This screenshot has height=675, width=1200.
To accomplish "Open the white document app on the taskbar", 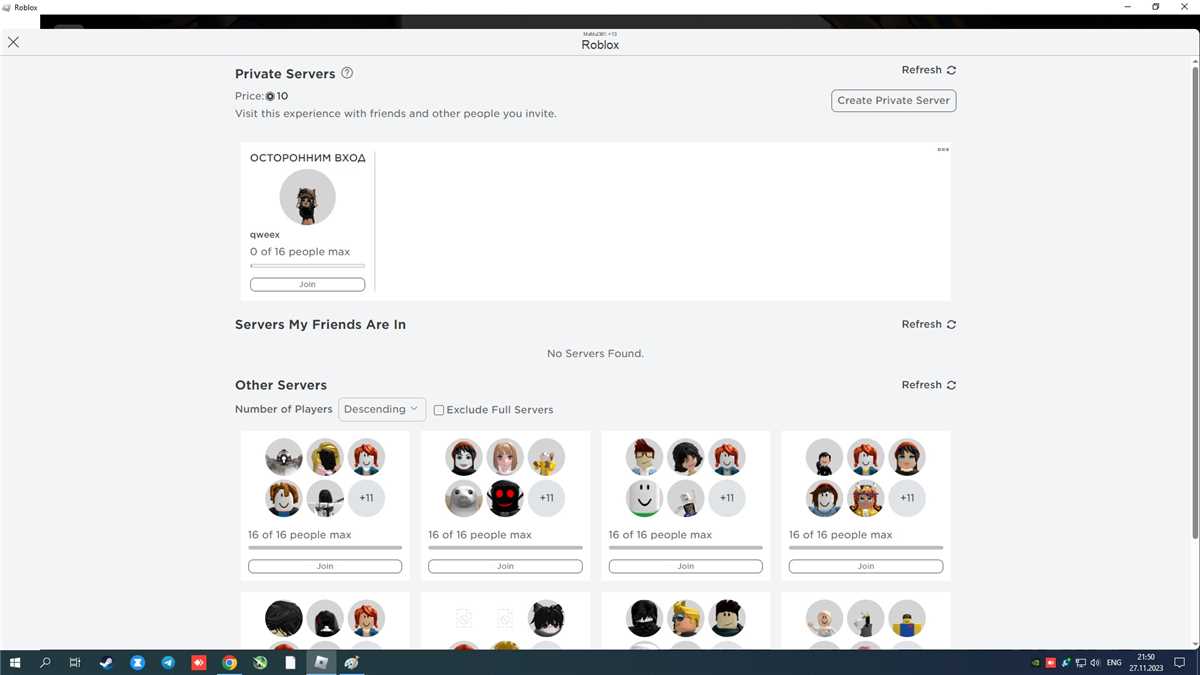I will (x=291, y=662).
